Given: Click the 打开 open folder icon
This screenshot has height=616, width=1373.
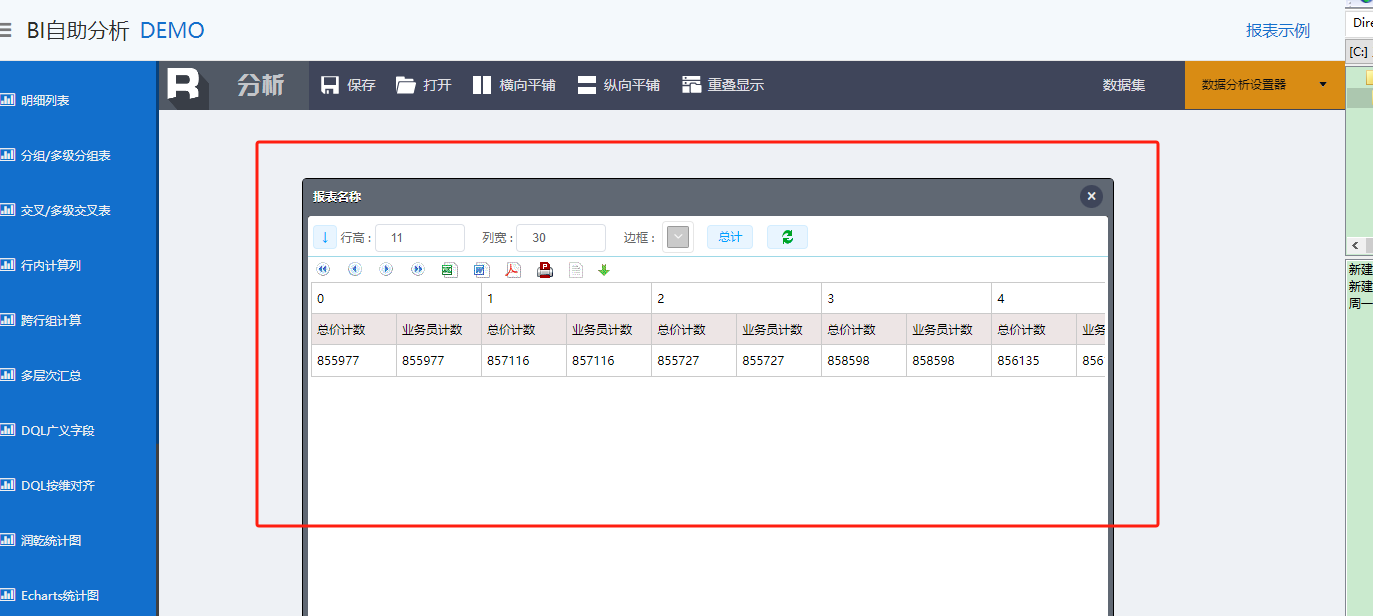Looking at the screenshot, I should (x=406, y=85).
